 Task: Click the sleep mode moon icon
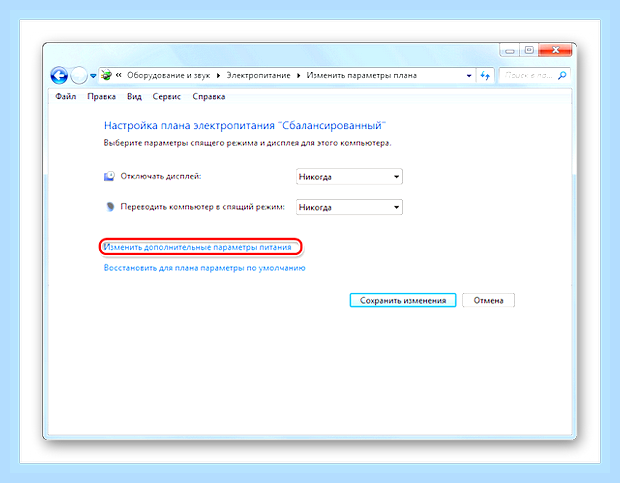click(x=110, y=207)
